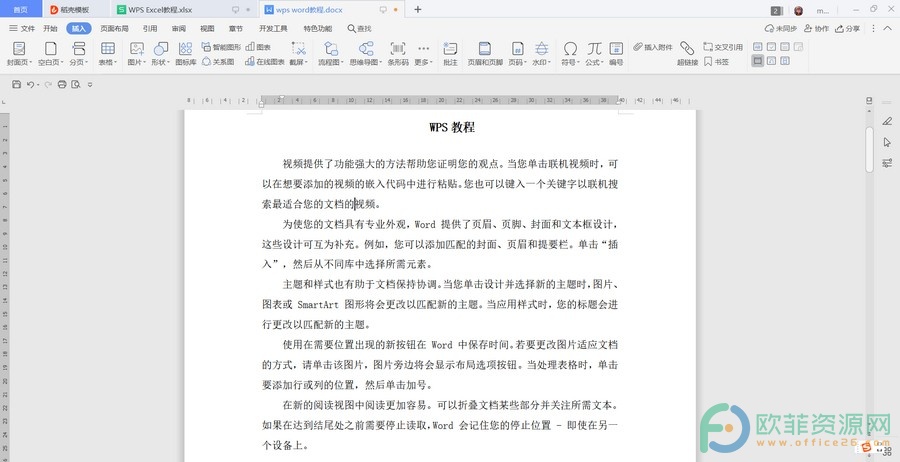This screenshot has height=462, width=900.
Task: Expand the symbol (符号) dropdown arrow
Action: point(578,63)
